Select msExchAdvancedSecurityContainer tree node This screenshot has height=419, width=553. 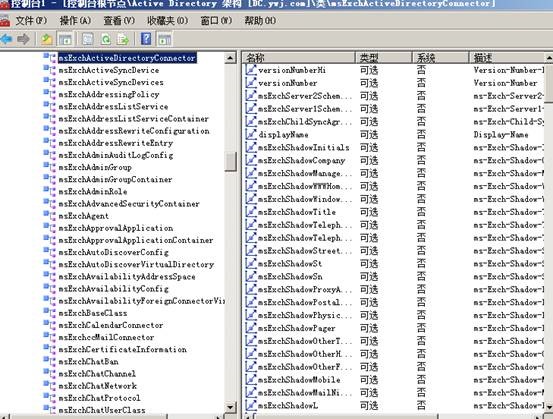129,204
